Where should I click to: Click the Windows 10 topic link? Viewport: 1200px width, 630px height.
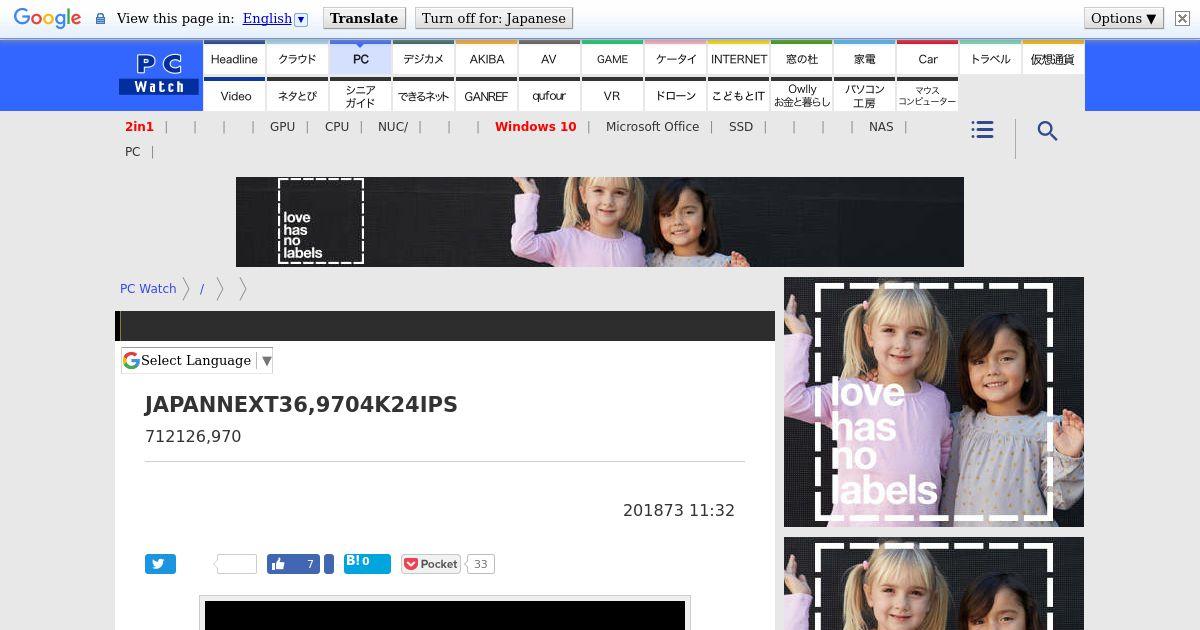tap(535, 126)
